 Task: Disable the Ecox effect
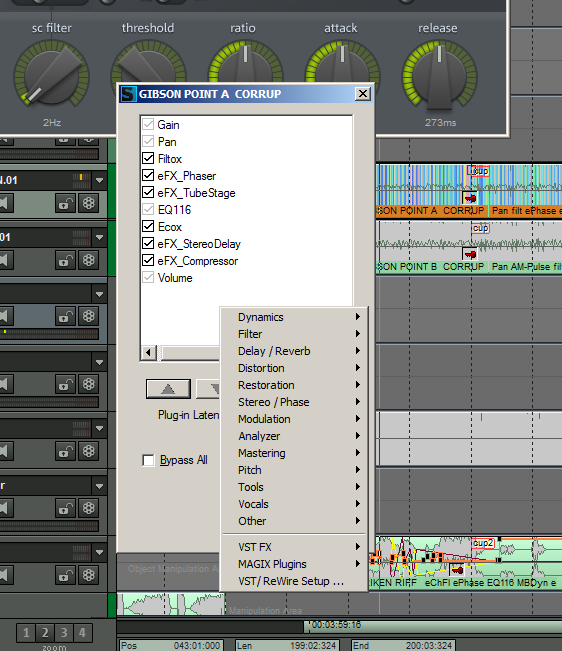pyautogui.click(x=148, y=226)
